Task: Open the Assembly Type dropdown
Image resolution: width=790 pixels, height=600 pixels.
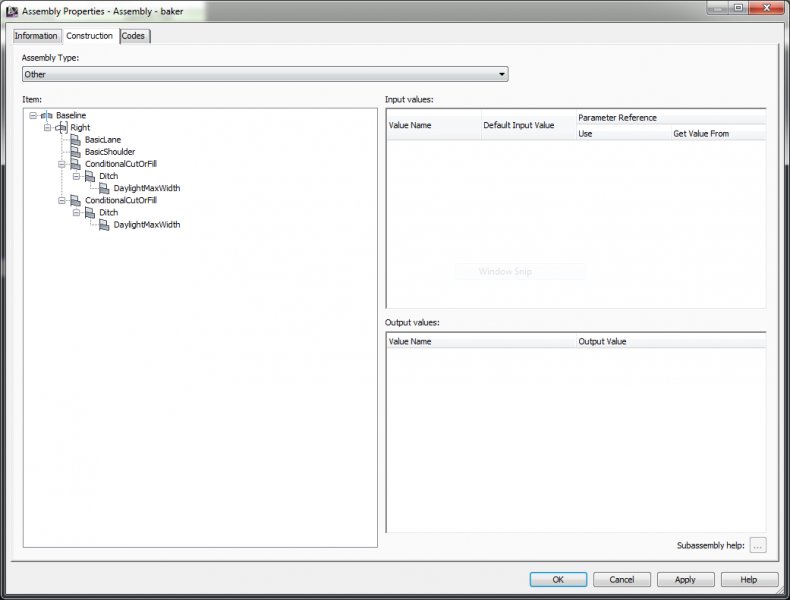Action: click(265, 74)
